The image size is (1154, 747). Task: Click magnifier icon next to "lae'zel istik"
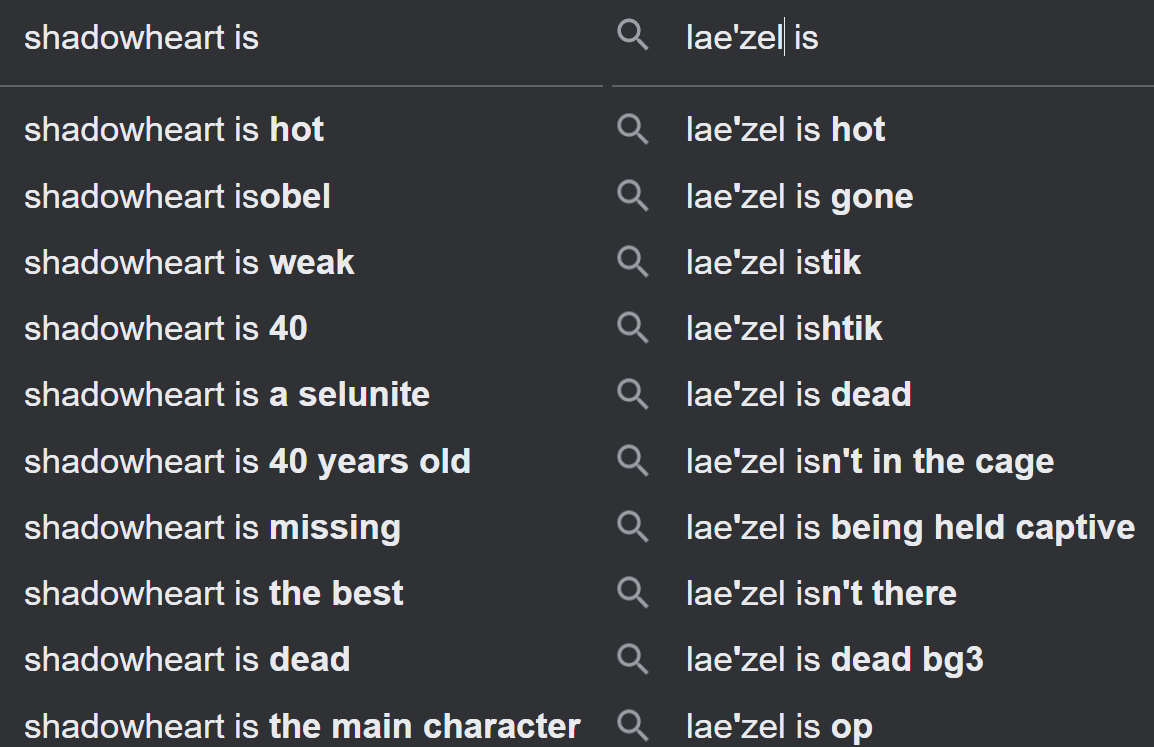pos(632,262)
